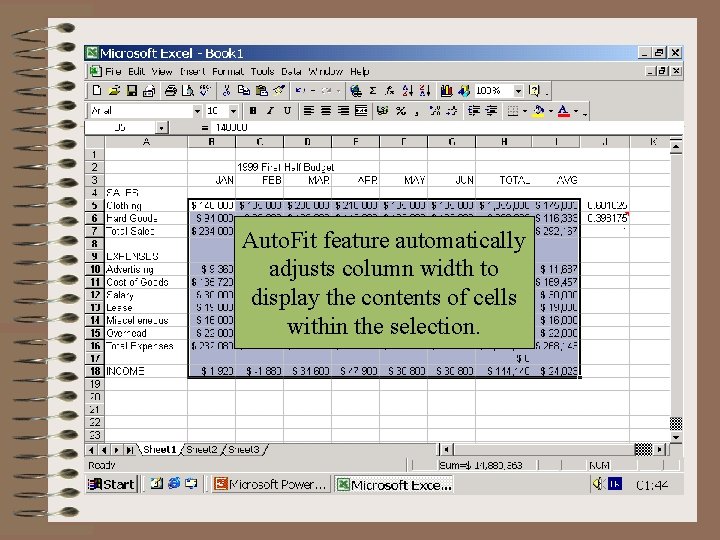Click Increase Indent icon

(491, 111)
